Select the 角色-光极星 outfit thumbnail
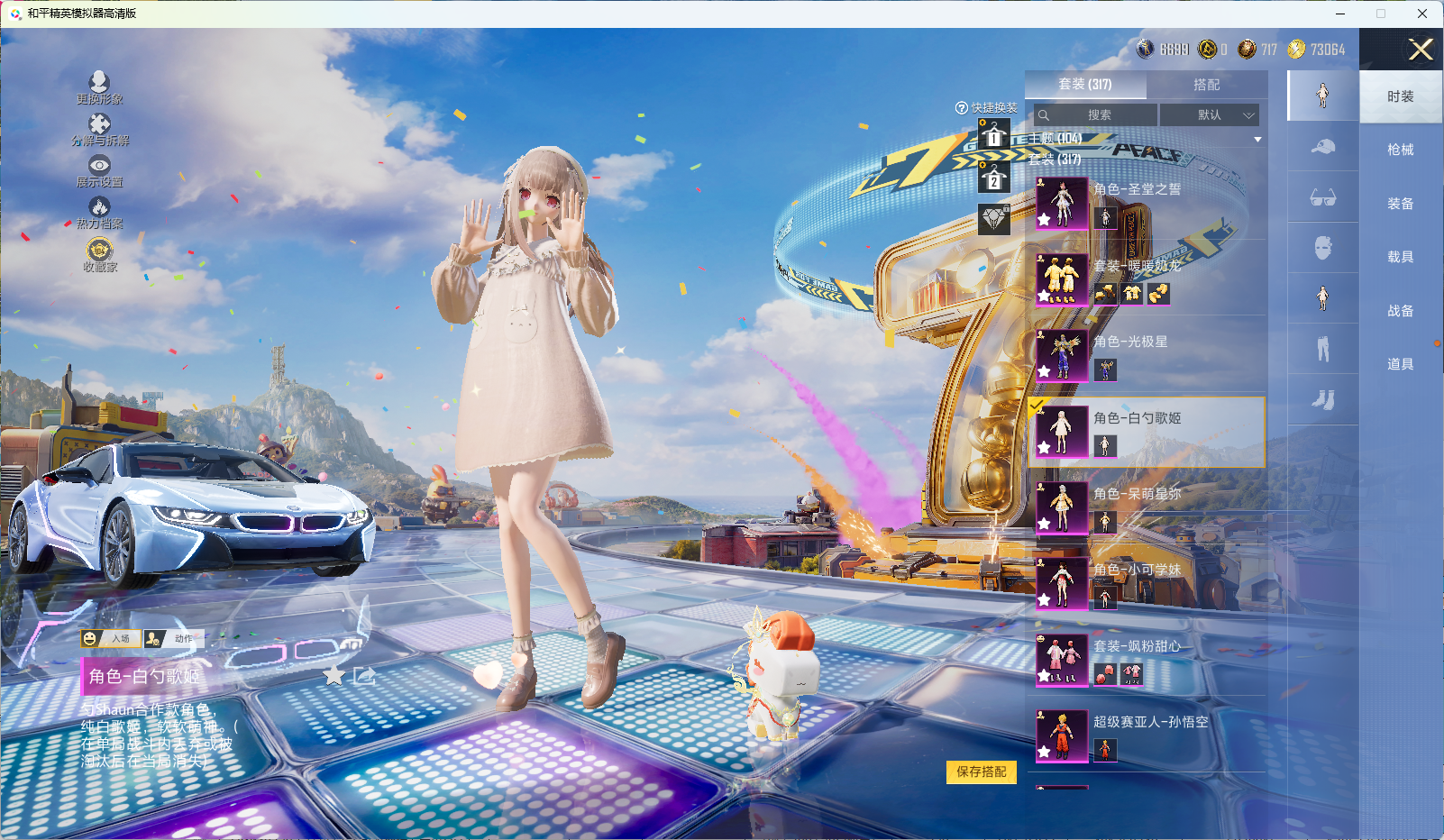 click(x=1062, y=355)
